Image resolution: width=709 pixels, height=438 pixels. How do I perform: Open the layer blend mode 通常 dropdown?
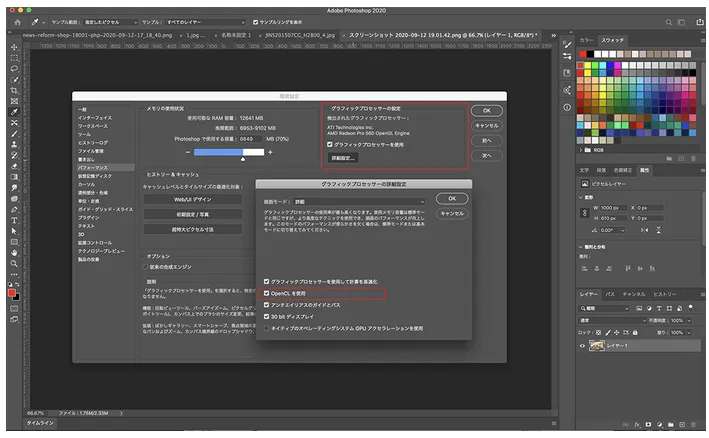point(613,320)
